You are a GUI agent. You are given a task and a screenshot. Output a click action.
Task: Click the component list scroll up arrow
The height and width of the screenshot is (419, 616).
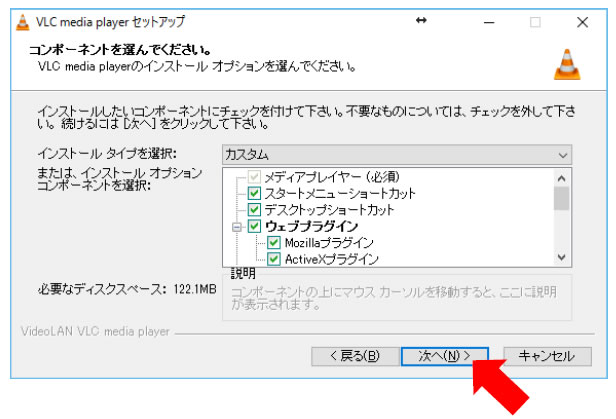[x=561, y=179]
